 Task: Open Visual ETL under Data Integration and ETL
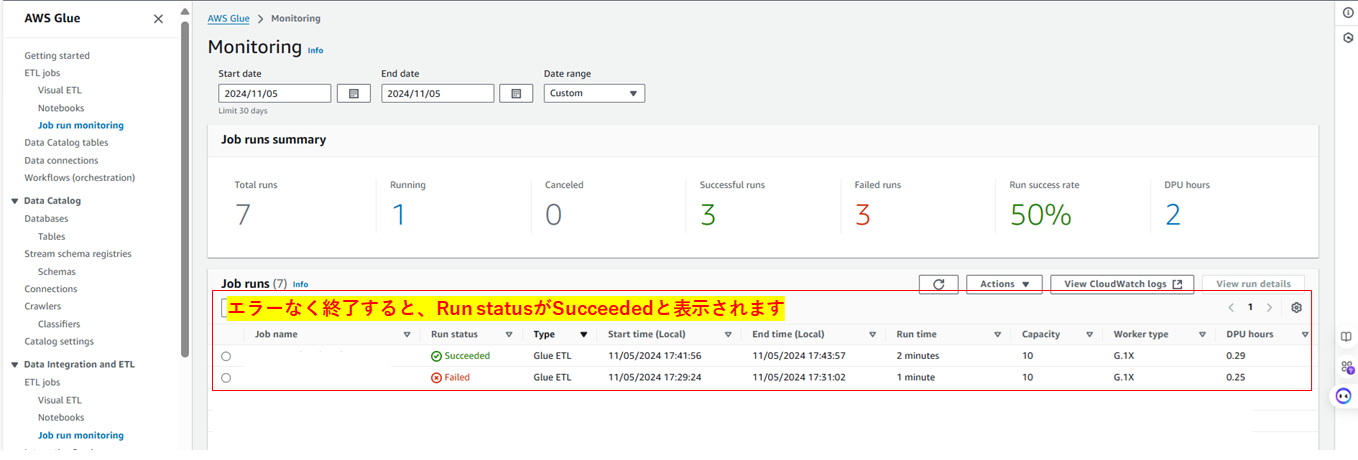pyautogui.click(x=60, y=400)
